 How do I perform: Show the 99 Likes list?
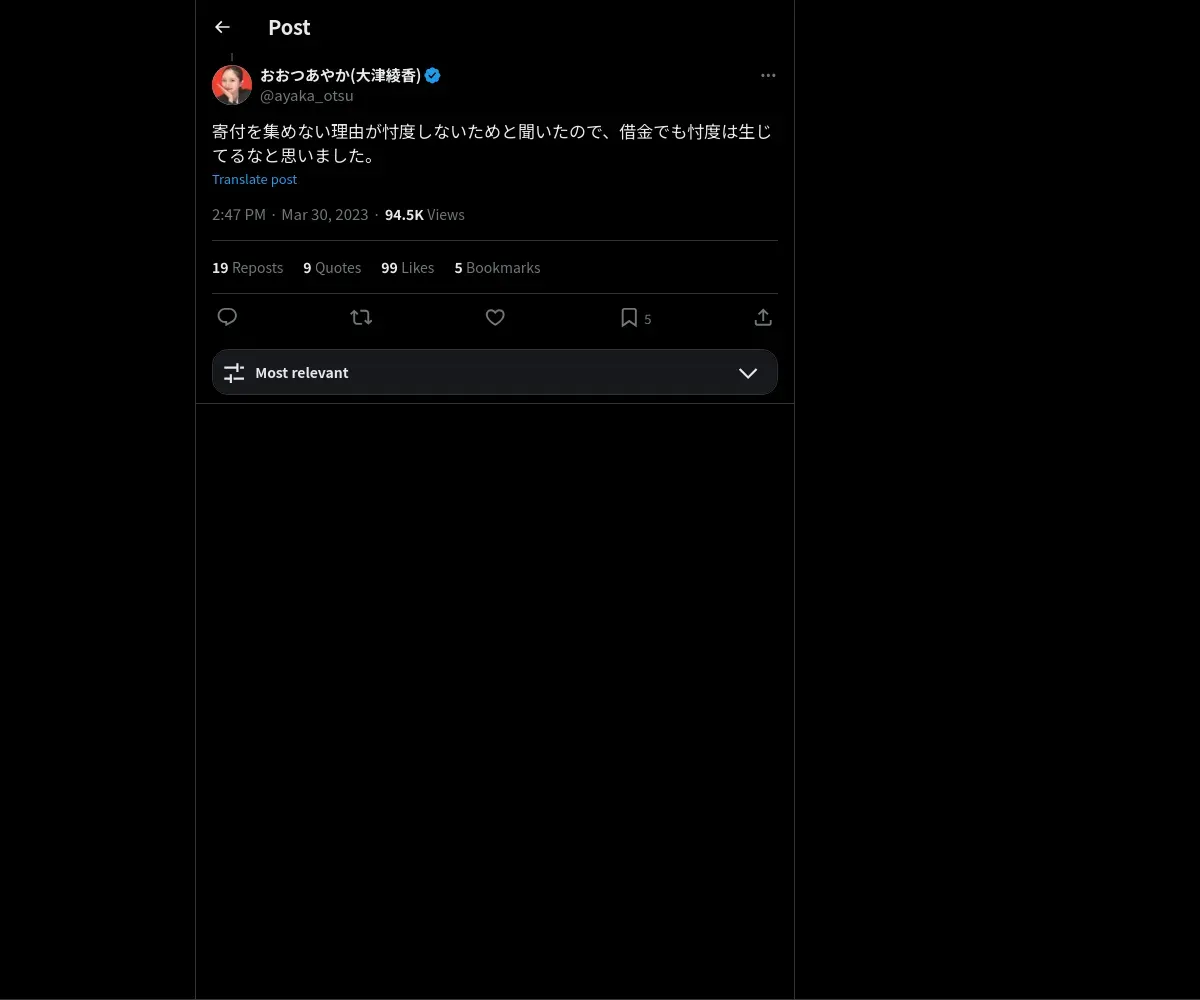tap(407, 268)
